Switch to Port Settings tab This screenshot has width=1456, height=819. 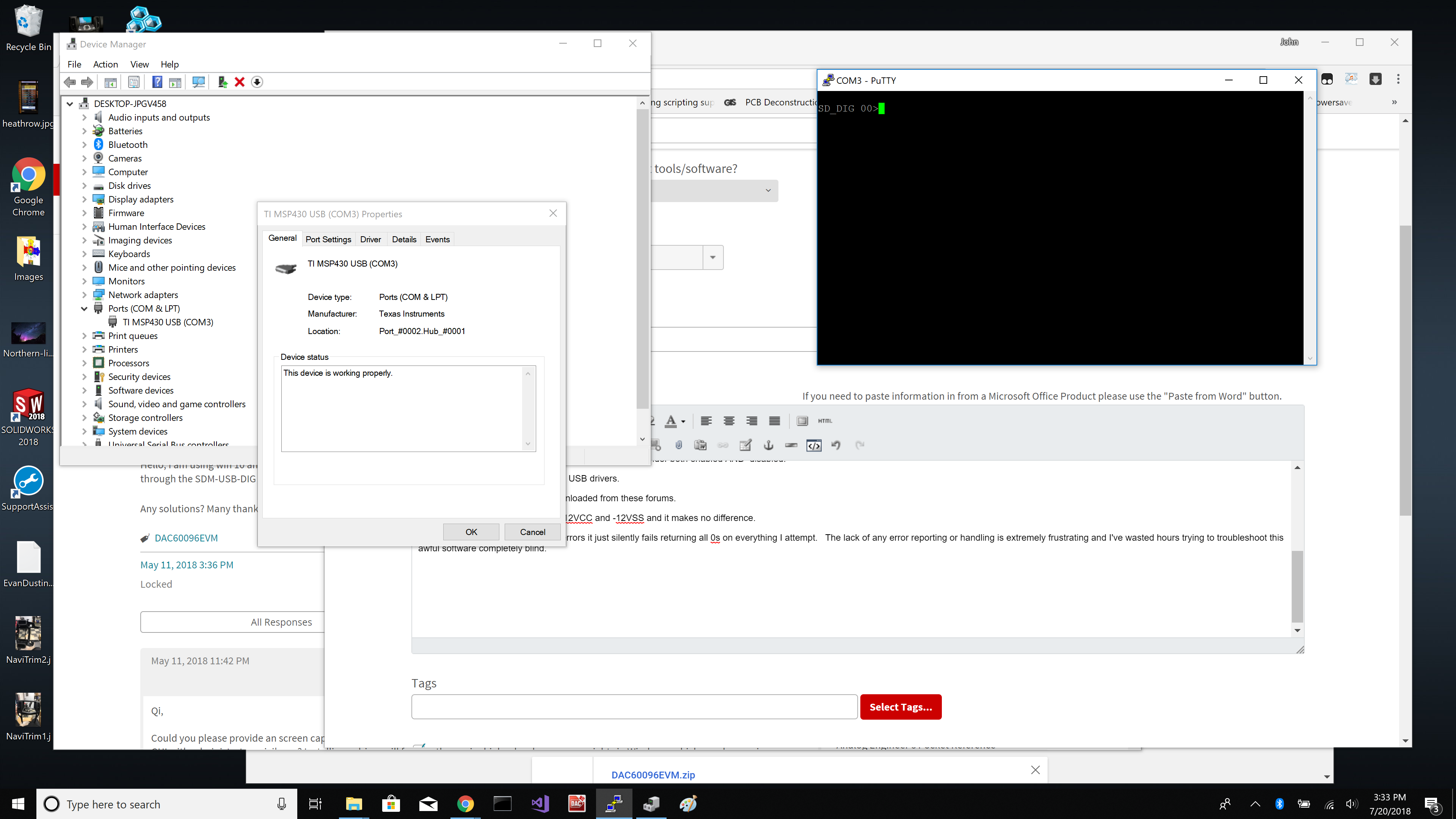tap(328, 240)
